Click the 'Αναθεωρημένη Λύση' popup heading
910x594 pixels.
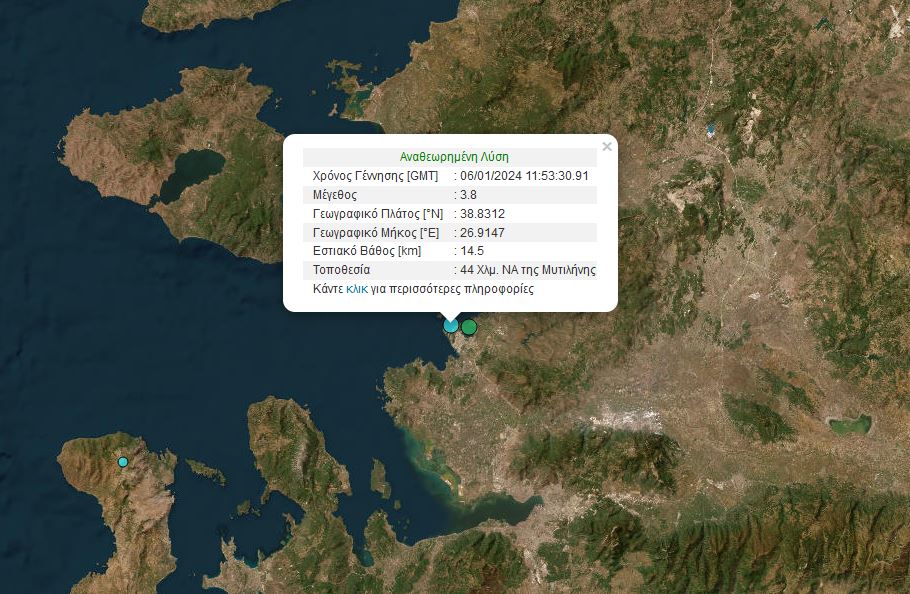point(454,157)
